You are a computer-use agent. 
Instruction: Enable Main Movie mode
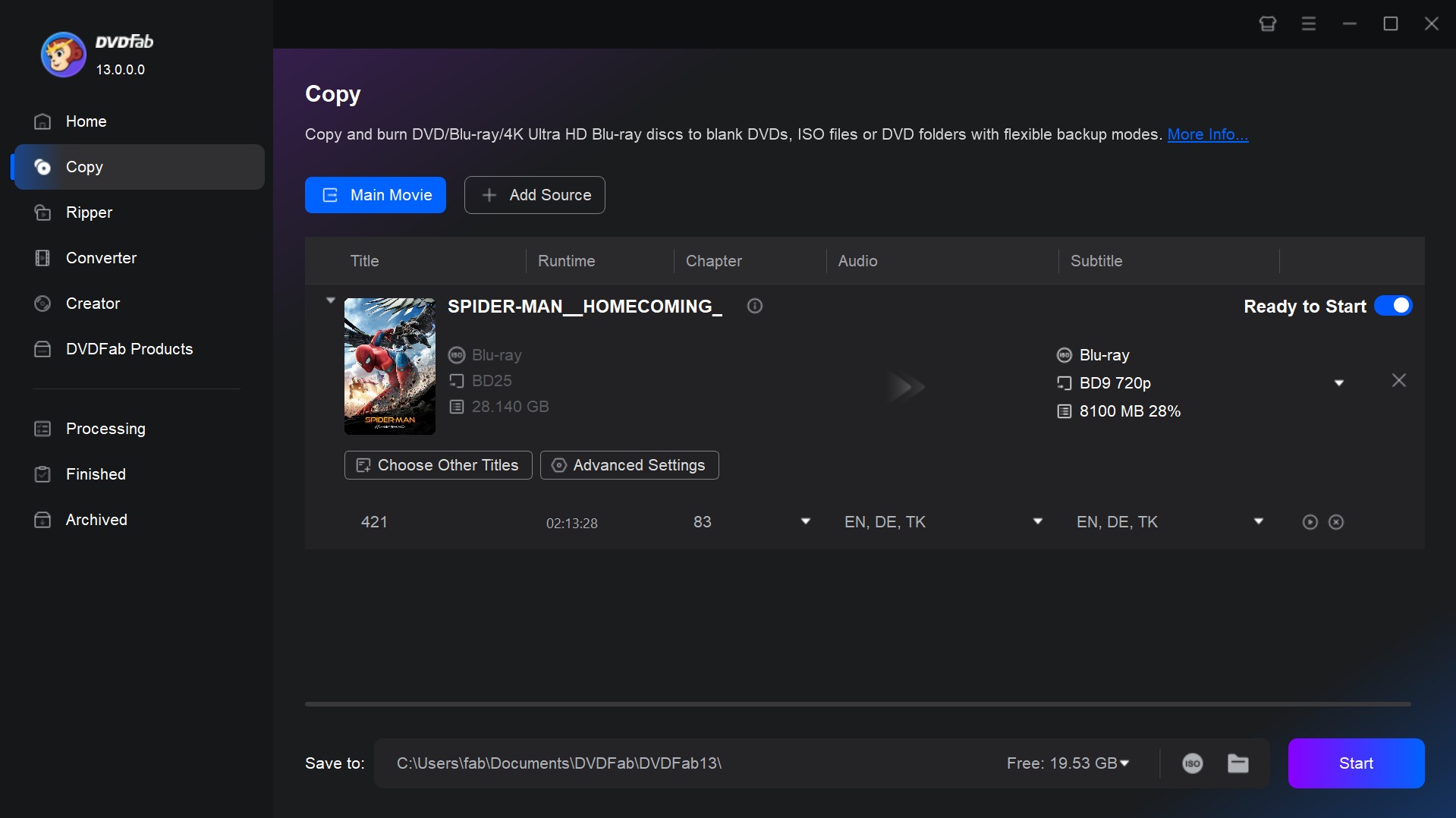pyautogui.click(x=376, y=195)
